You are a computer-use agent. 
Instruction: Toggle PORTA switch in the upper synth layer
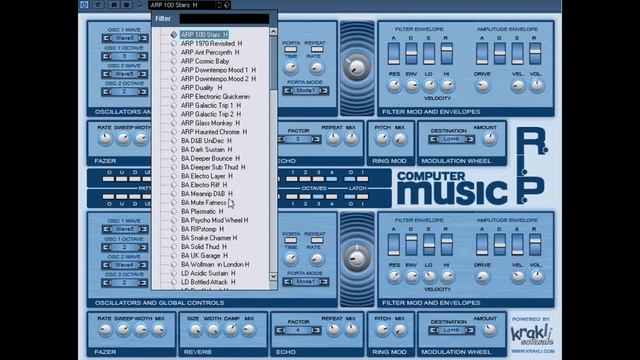pos(291,49)
